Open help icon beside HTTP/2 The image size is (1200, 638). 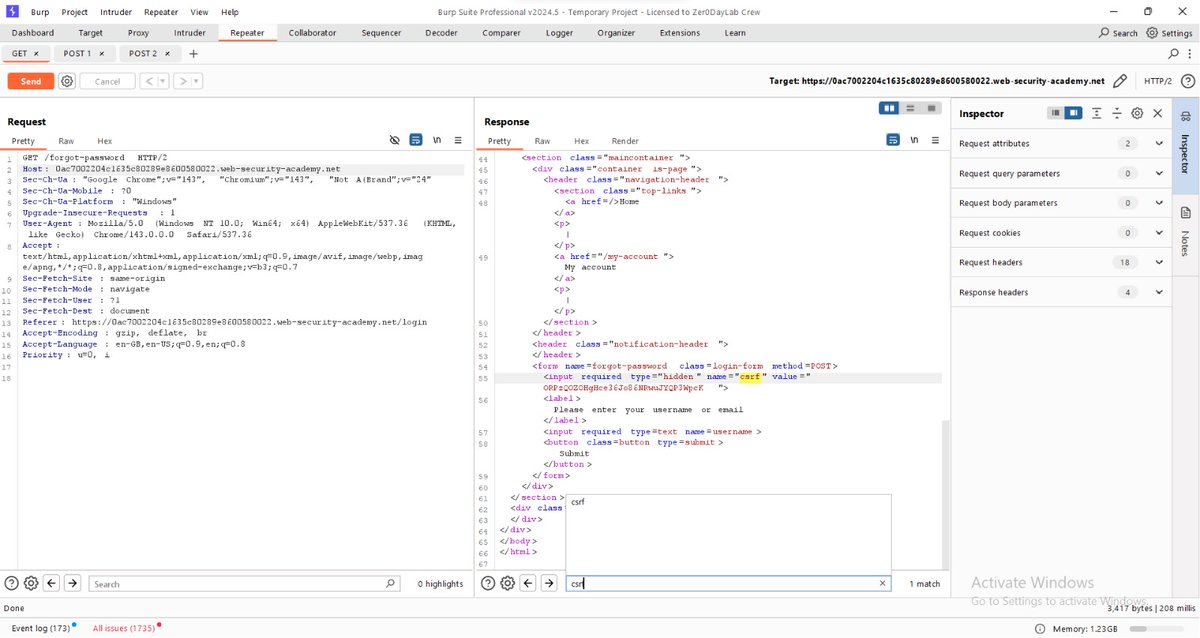click(1186, 81)
